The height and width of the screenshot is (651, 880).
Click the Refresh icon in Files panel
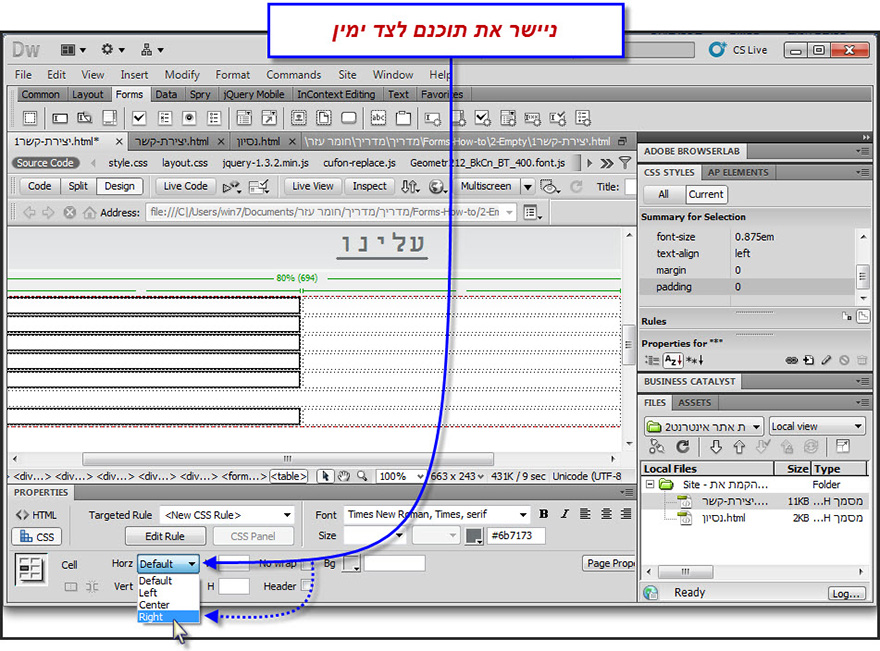click(682, 447)
